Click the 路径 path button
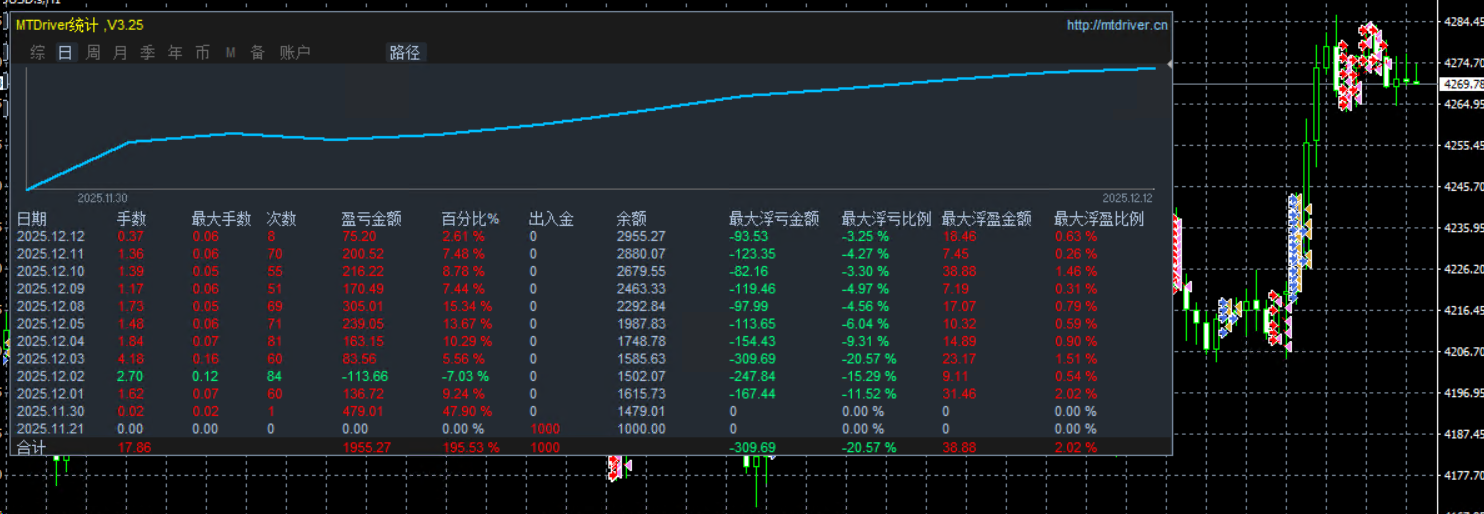The image size is (1484, 514). coord(405,53)
